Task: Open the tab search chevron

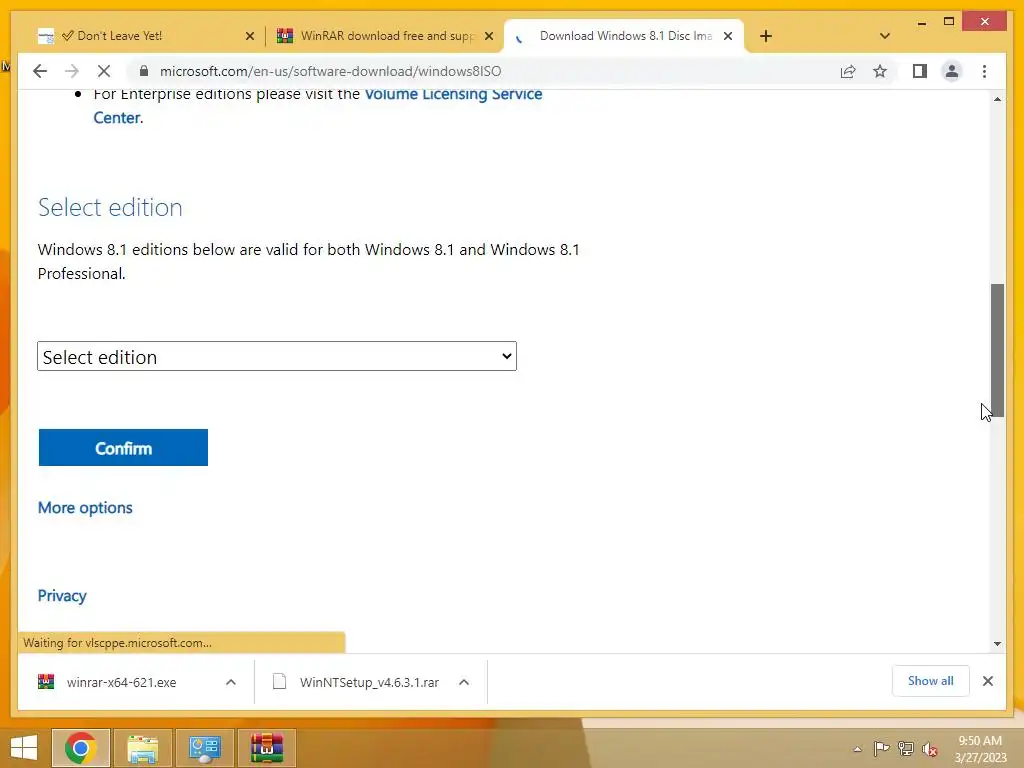Action: [x=885, y=36]
